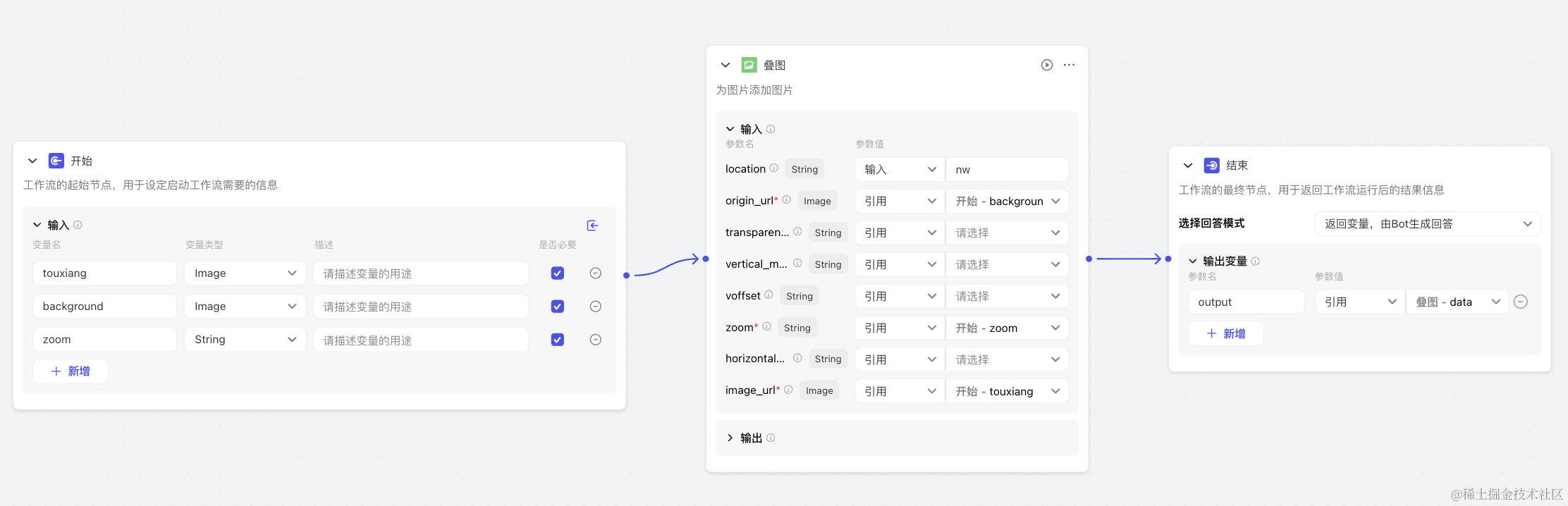The width and height of the screenshot is (1568, 506).
Task: Click the 叠图 node output connector dot
Action: click(1089, 259)
